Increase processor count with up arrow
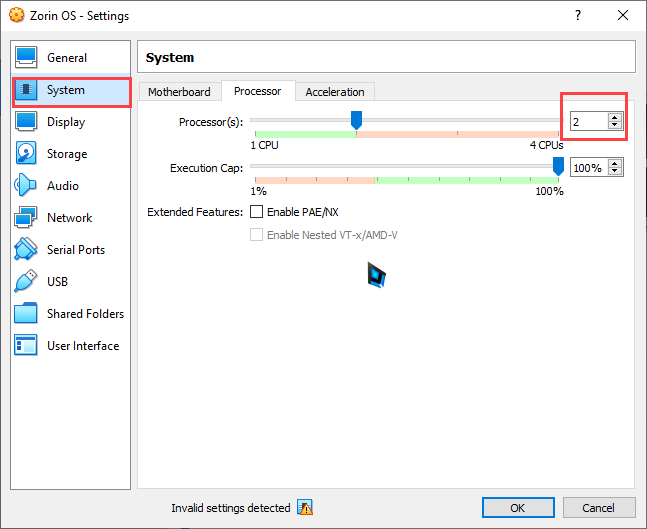Image resolution: width=647 pixels, height=529 pixels. pyautogui.click(x=615, y=117)
